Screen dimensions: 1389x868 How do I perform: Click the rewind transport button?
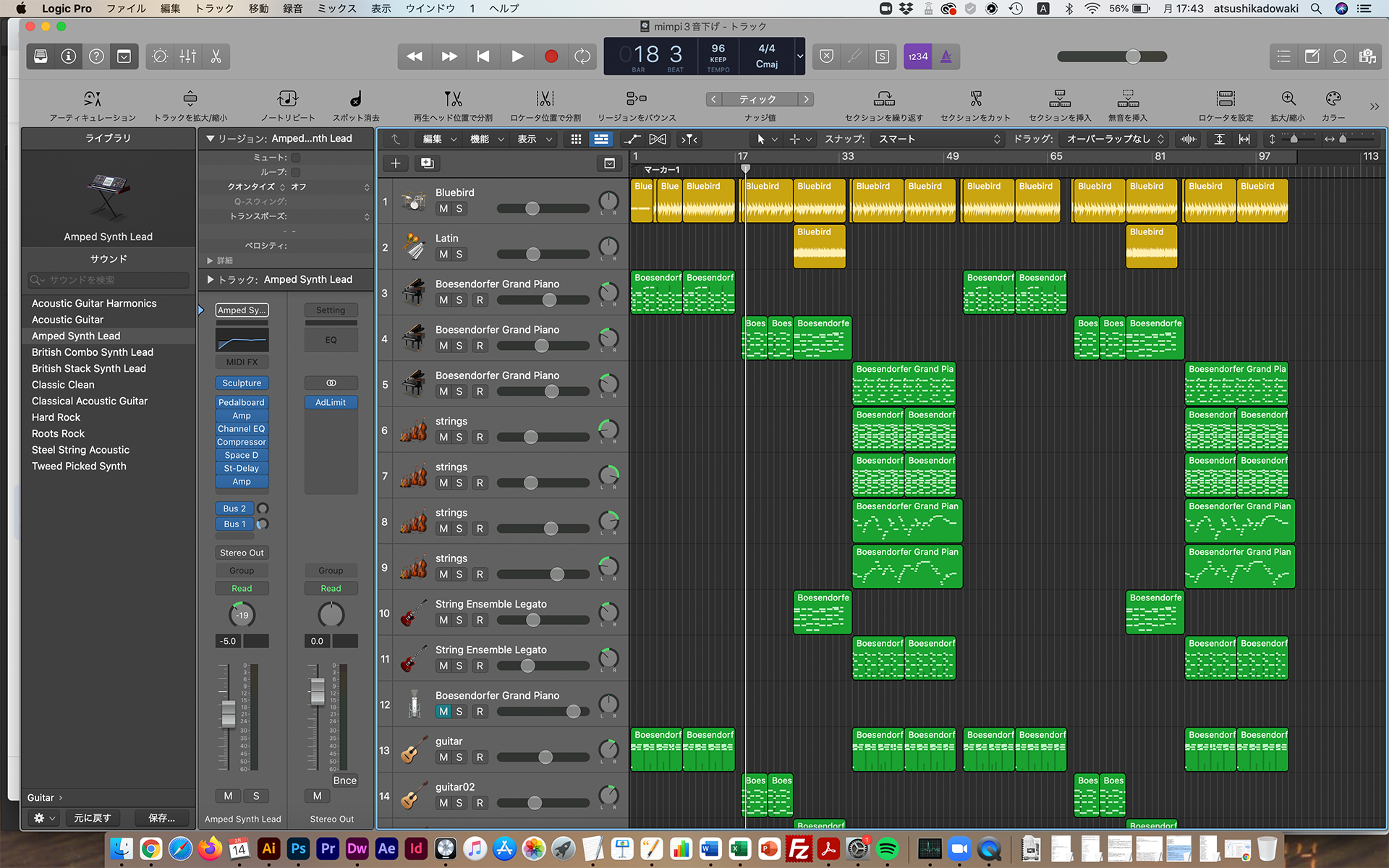pyautogui.click(x=415, y=56)
